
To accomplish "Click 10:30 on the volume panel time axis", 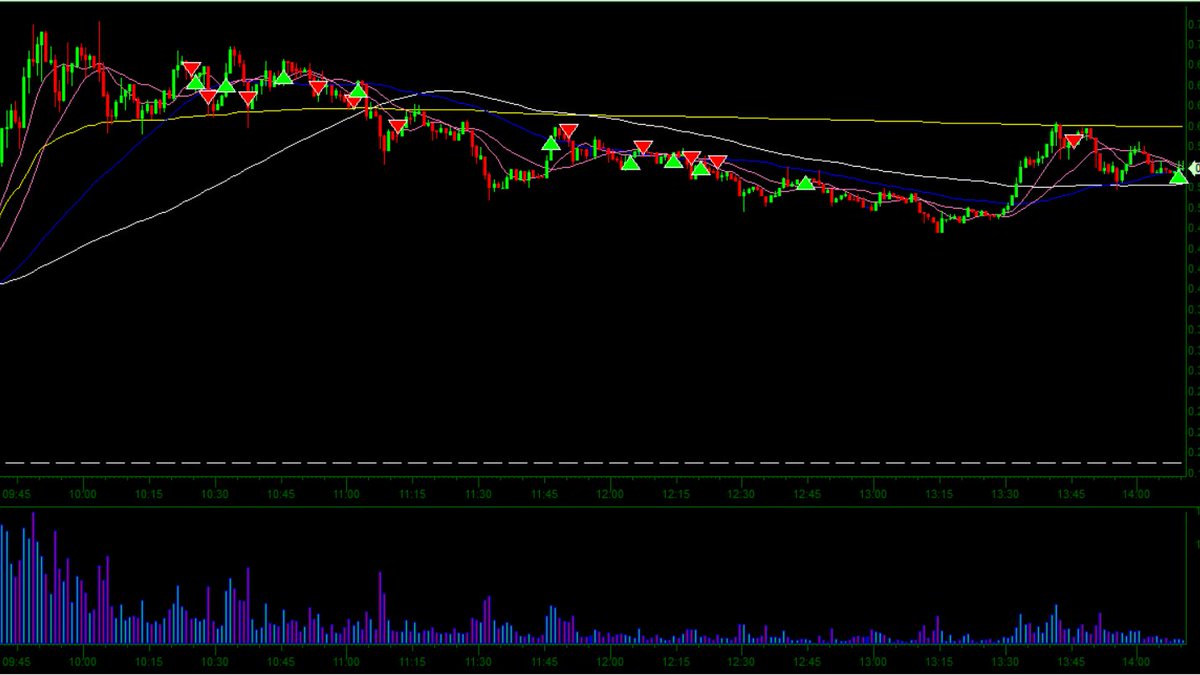I will (x=214, y=661).
